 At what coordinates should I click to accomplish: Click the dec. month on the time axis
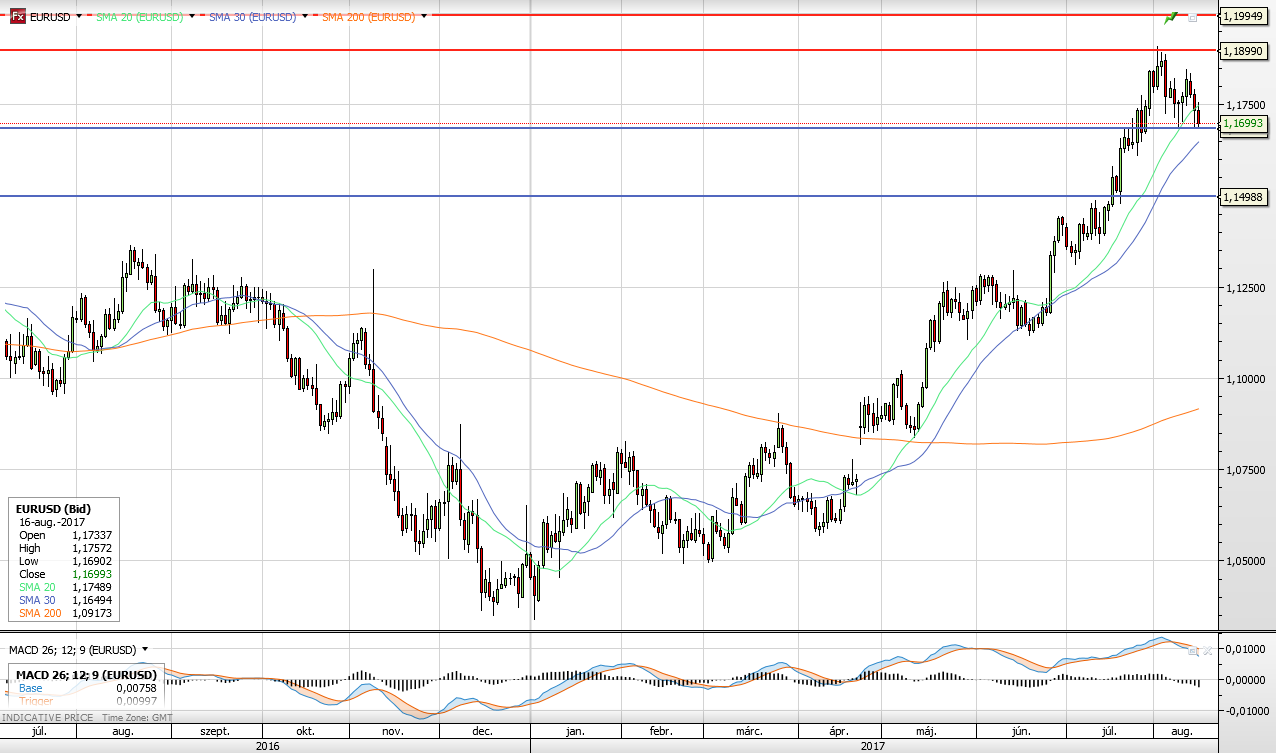tap(483, 732)
